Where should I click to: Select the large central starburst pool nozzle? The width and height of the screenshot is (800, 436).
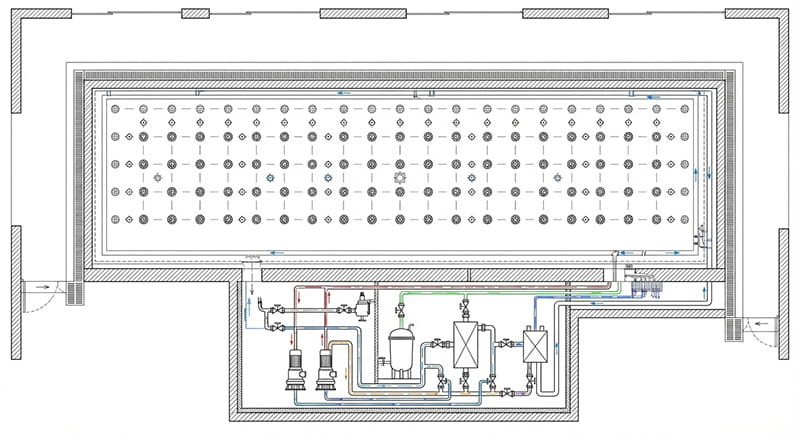click(x=400, y=177)
